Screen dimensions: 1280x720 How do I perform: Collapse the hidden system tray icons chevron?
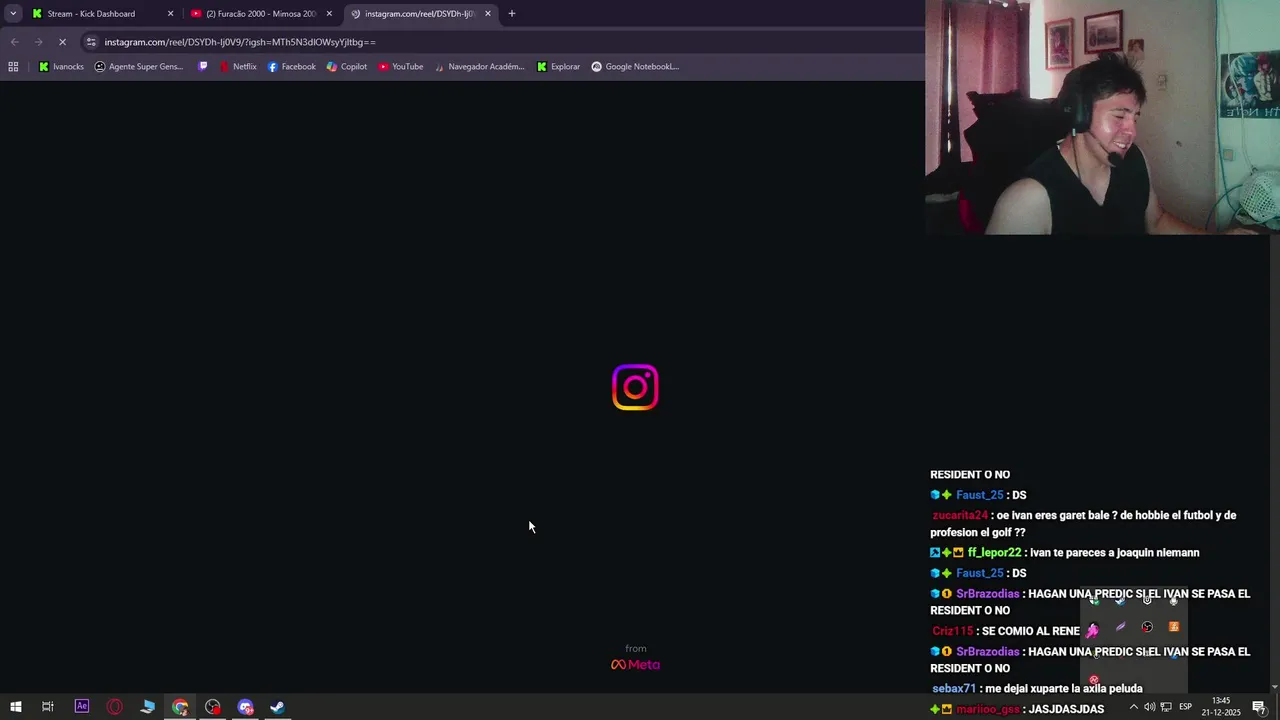(x=1133, y=707)
